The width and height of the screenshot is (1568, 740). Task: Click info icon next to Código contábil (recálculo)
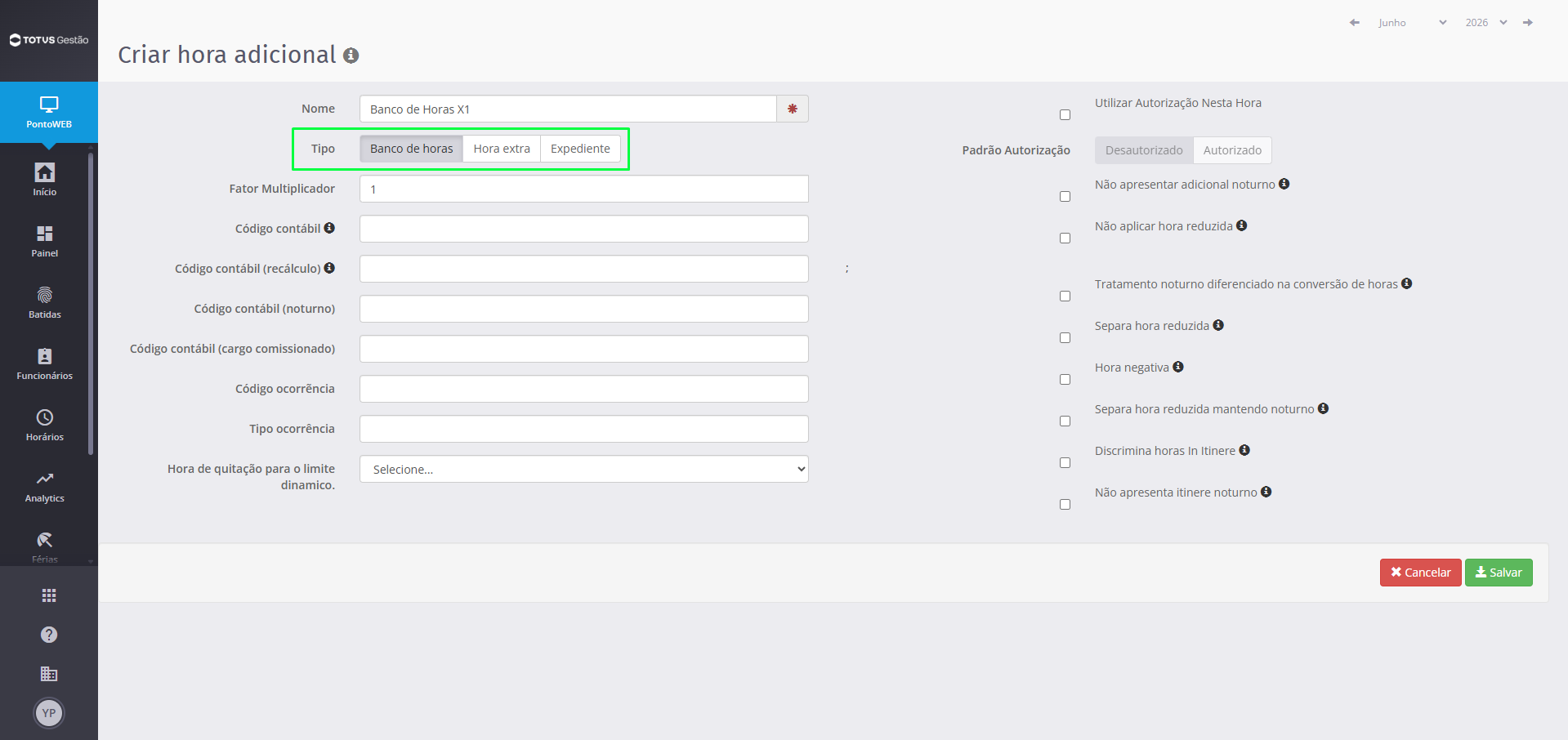pyautogui.click(x=329, y=268)
